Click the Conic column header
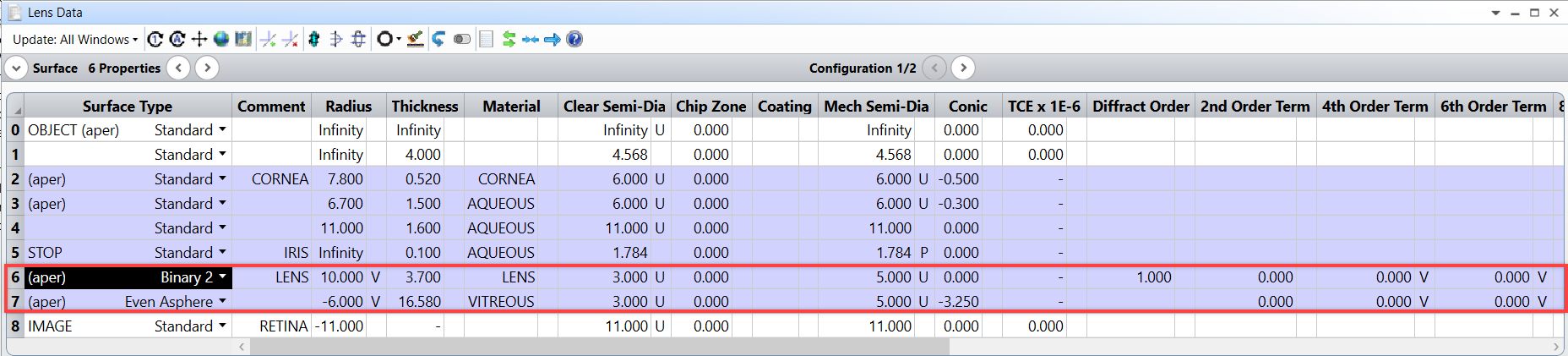 (x=968, y=106)
